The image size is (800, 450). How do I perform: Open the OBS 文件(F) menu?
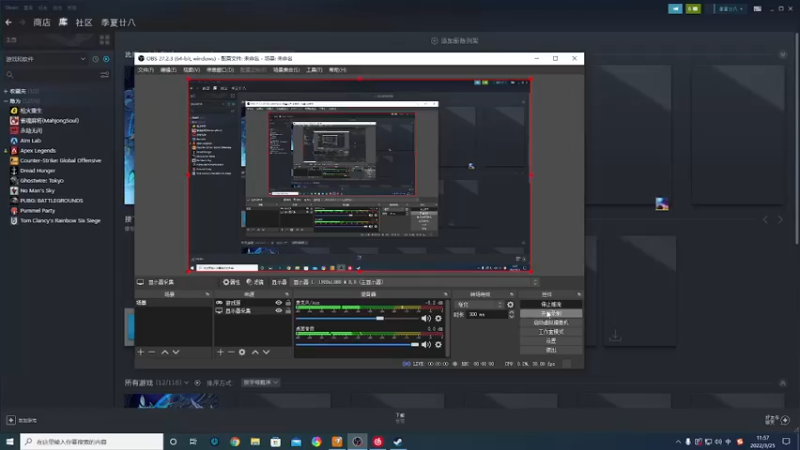[145, 70]
